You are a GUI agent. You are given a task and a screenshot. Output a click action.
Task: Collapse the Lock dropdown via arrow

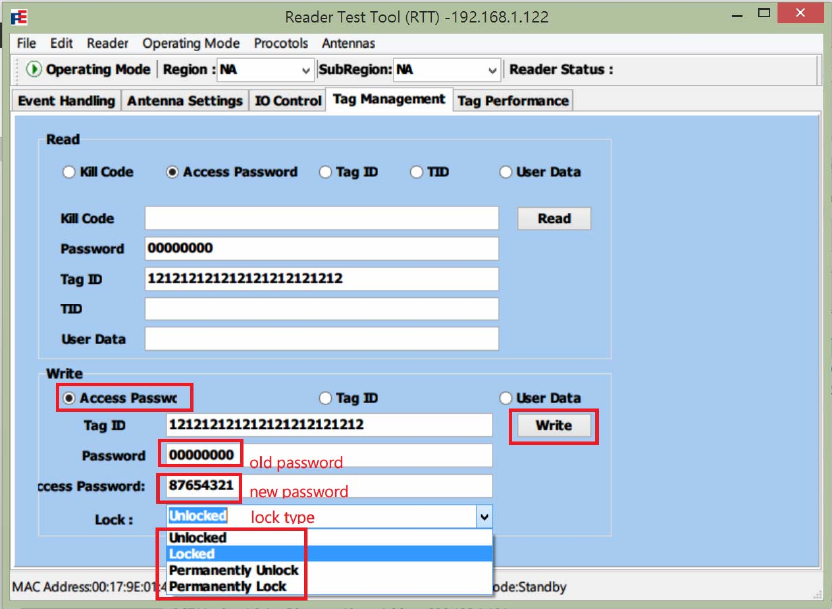[x=484, y=516]
